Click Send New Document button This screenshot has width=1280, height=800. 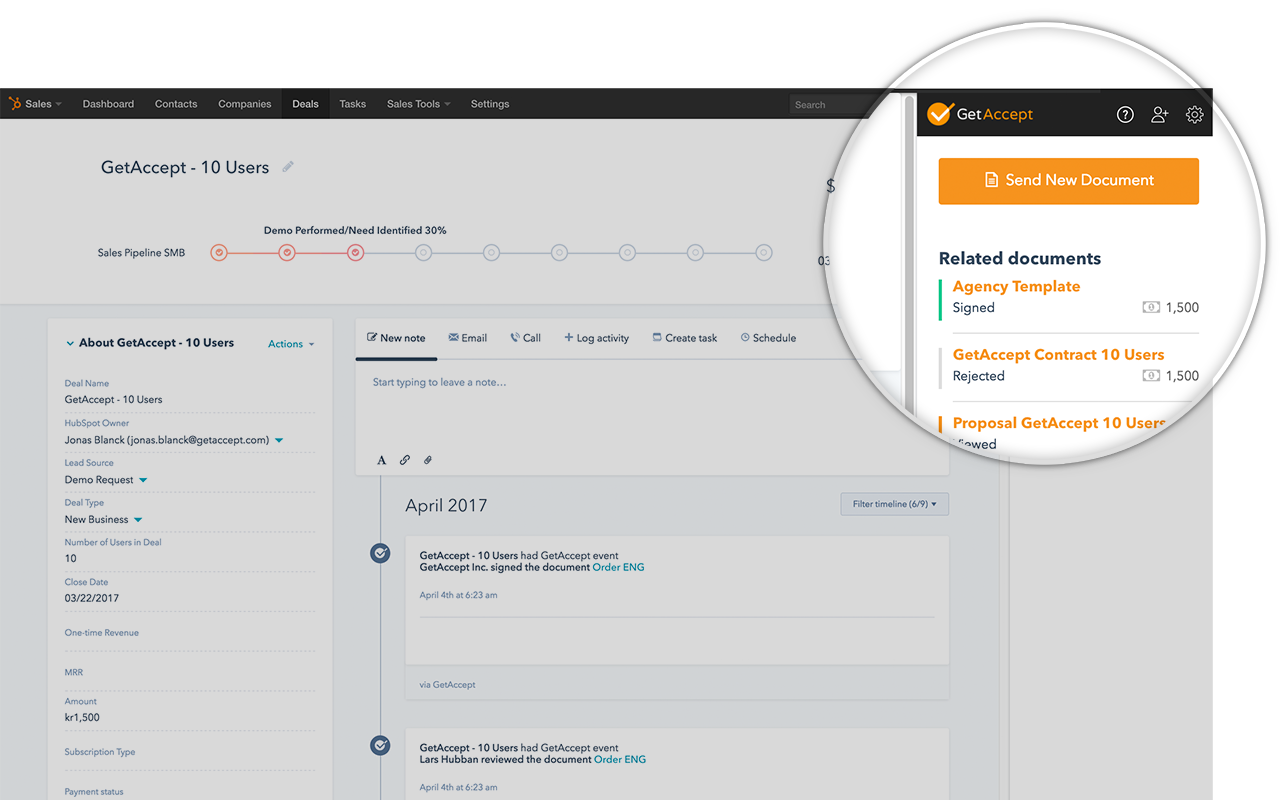click(1068, 181)
